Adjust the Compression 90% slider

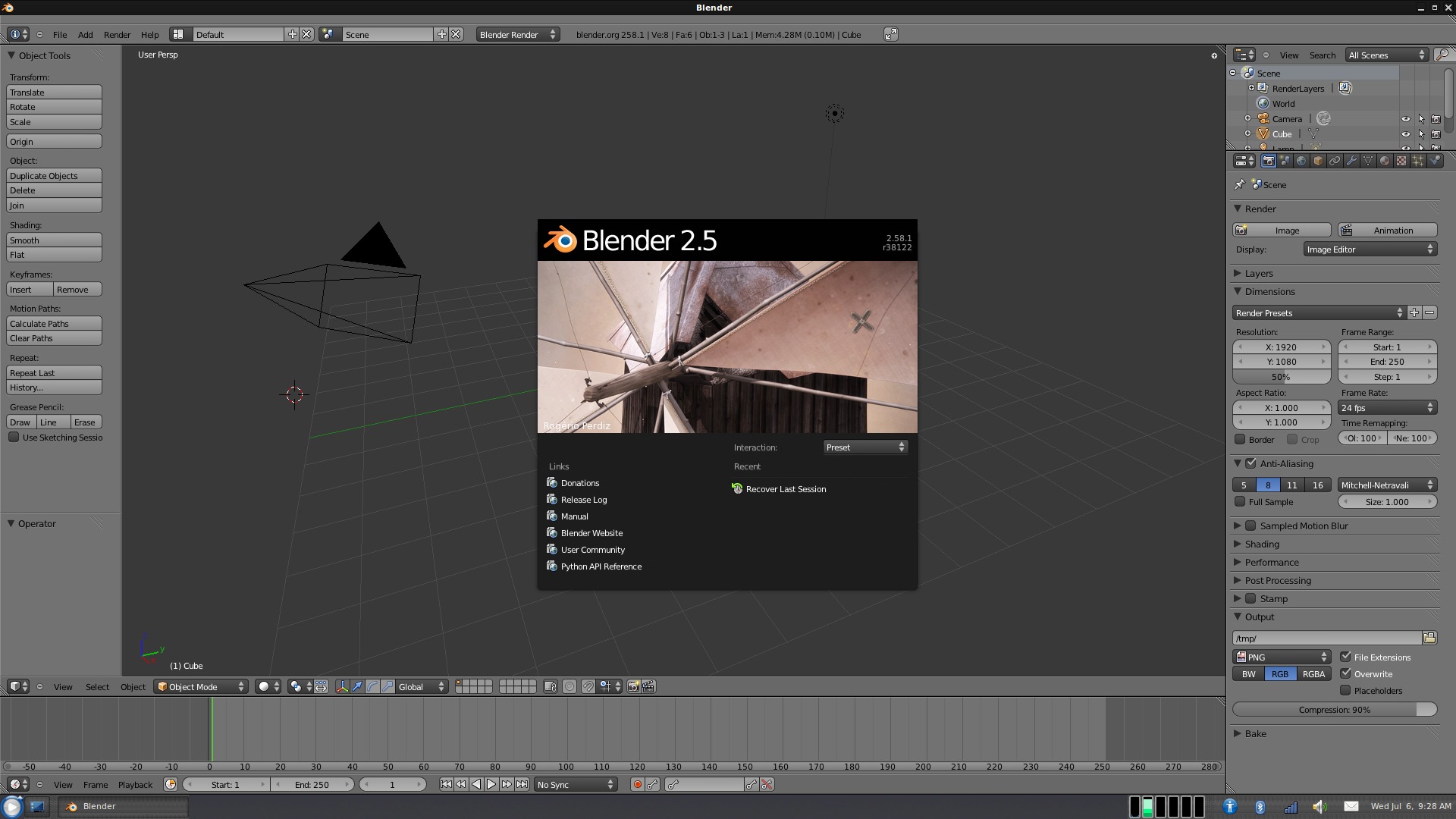tap(1334, 710)
